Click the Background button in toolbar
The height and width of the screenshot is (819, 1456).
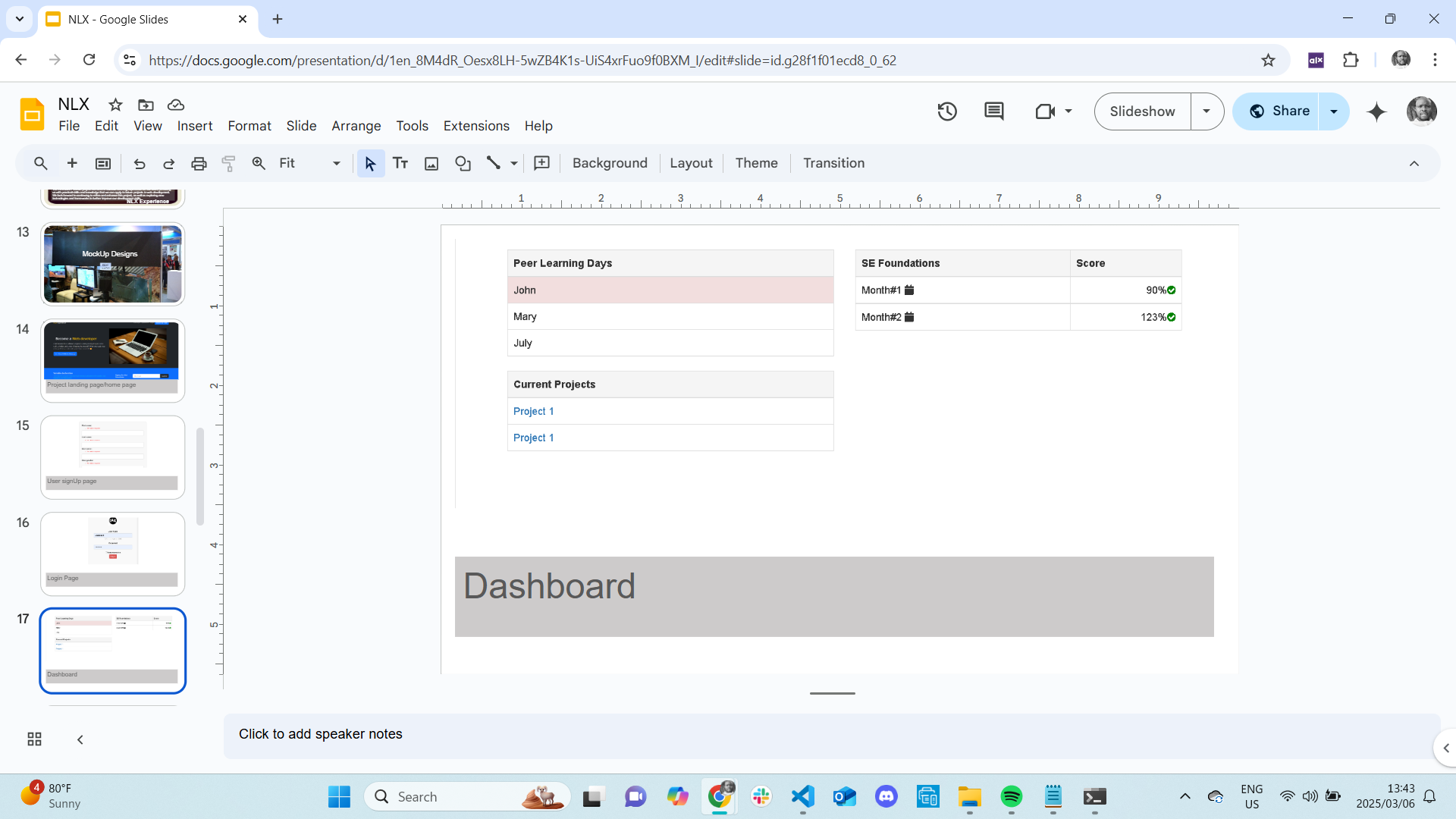[609, 162]
